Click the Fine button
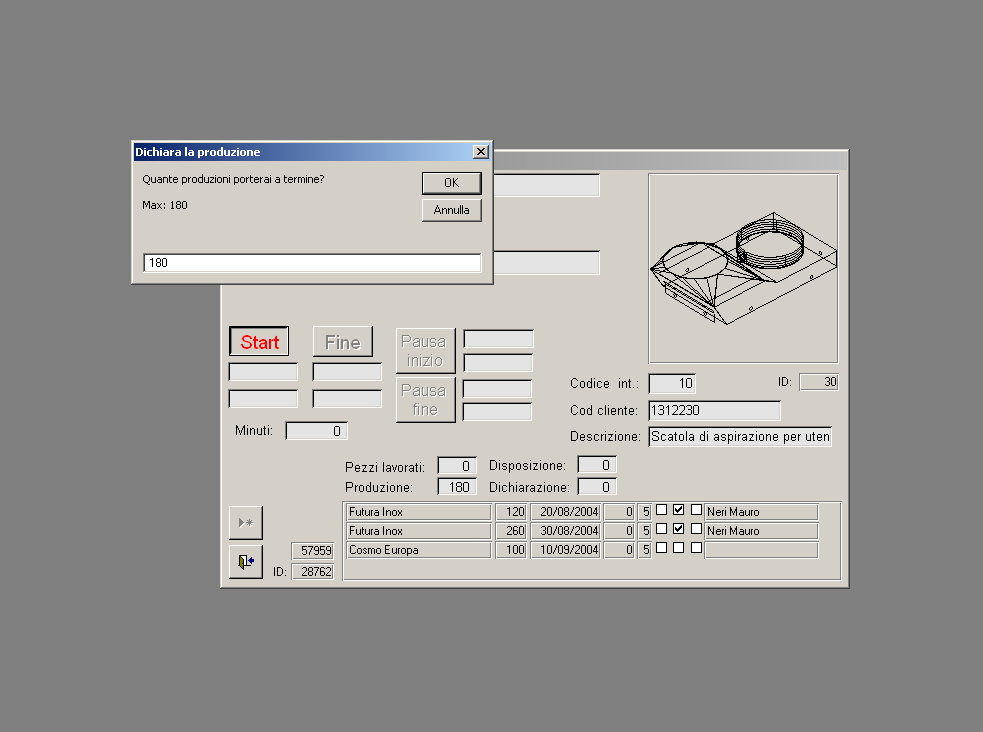This screenshot has width=983, height=732. 343,342
